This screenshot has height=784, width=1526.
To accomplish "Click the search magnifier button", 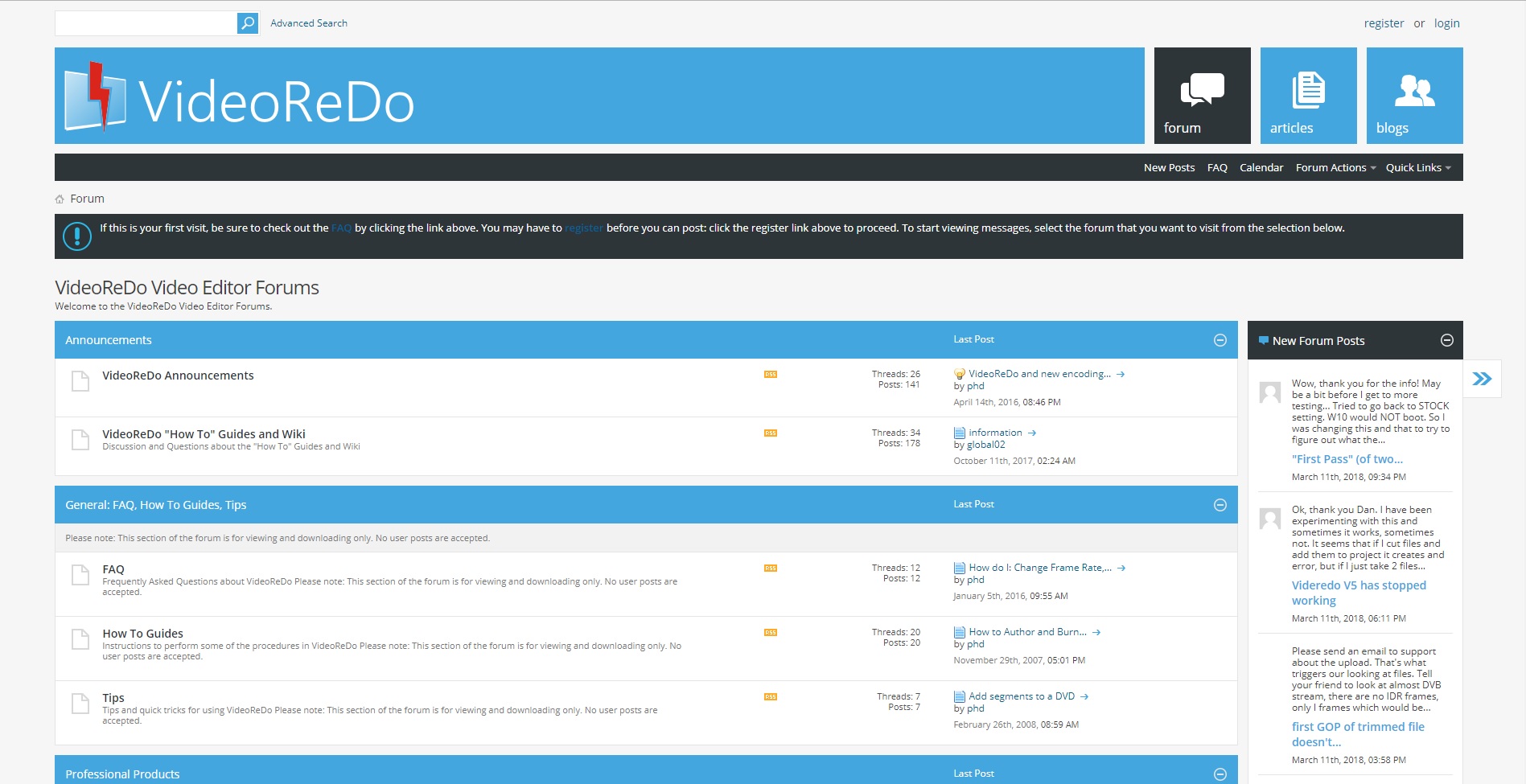I will pos(248,23).
